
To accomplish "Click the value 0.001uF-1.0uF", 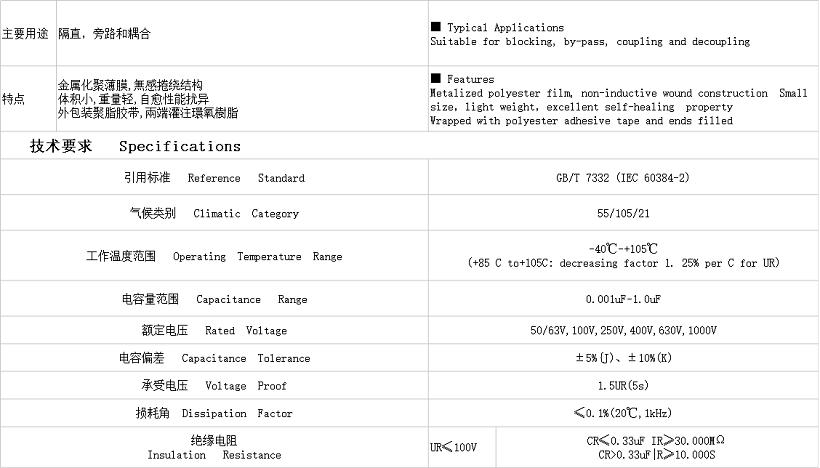I will coord(623,299).
